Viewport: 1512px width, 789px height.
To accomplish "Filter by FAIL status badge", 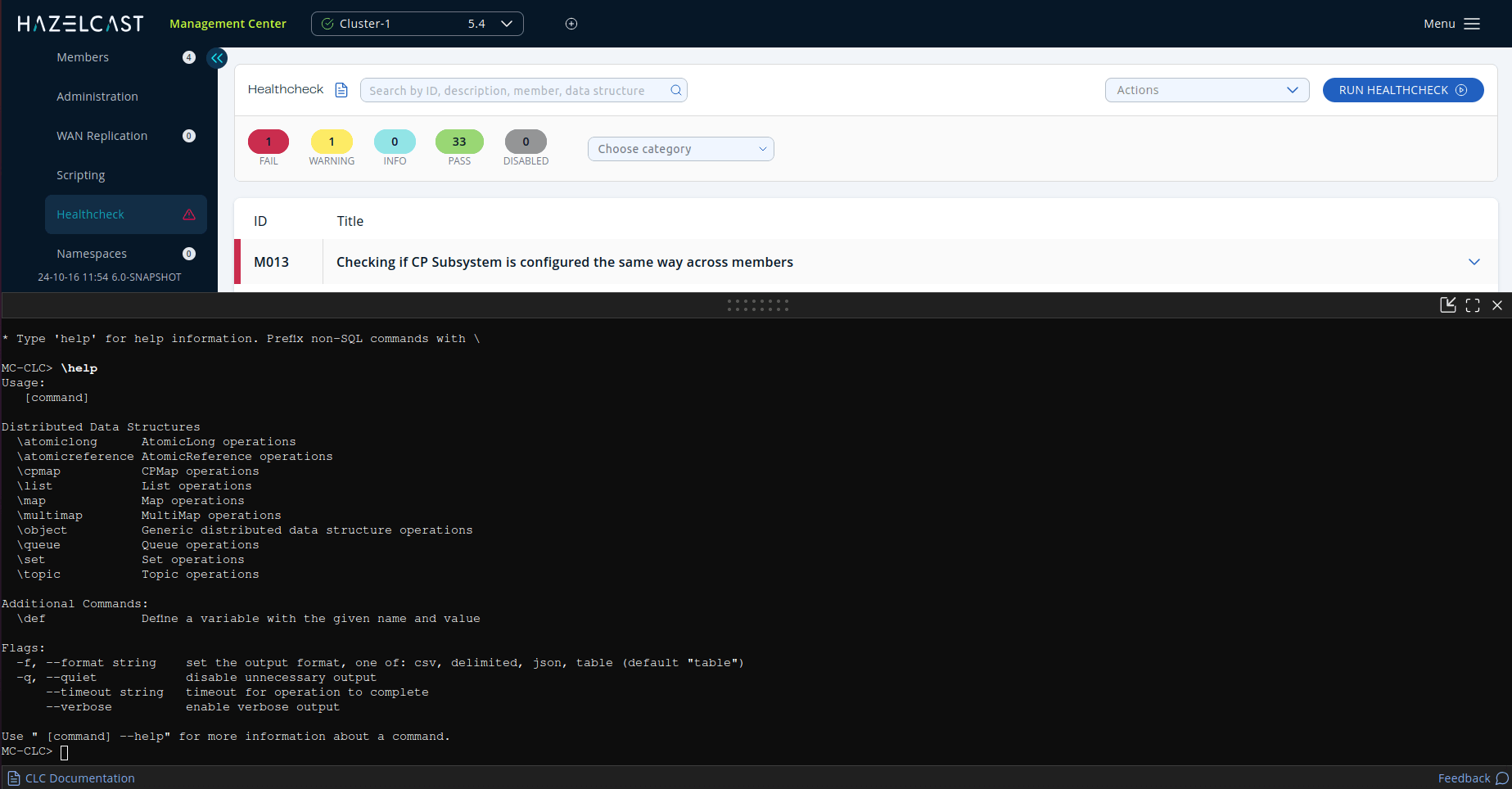I will (269, 142).
